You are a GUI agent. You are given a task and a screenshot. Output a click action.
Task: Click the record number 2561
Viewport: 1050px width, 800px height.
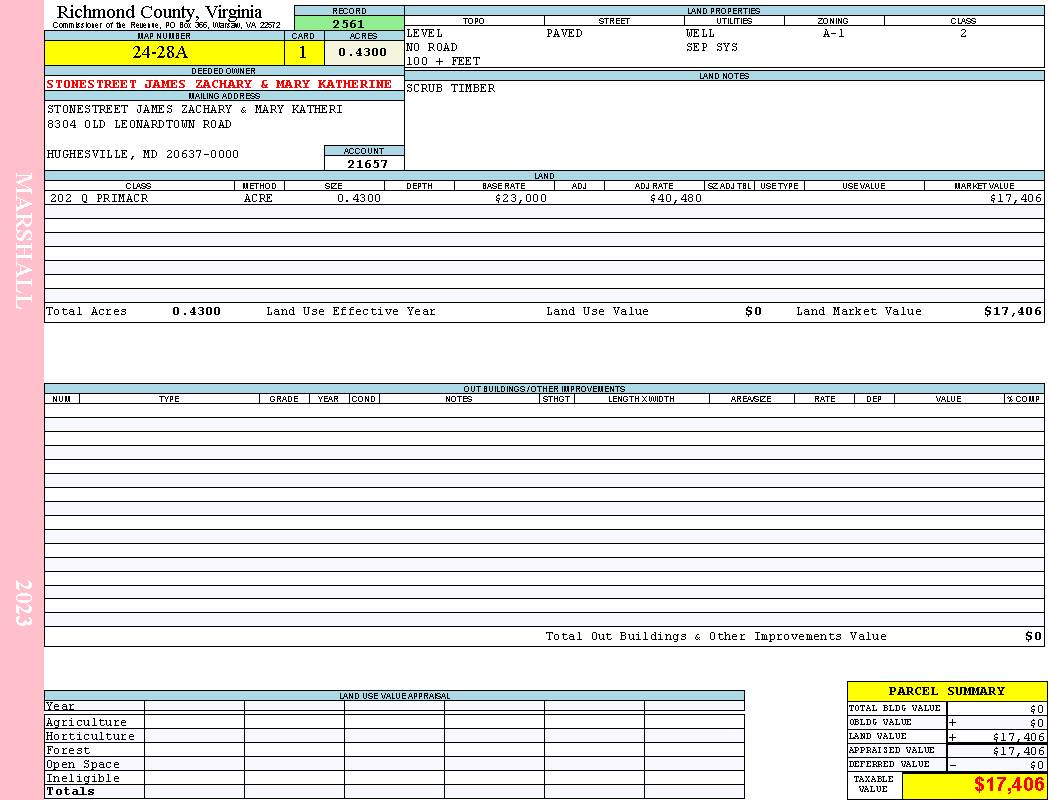point(349,23)
